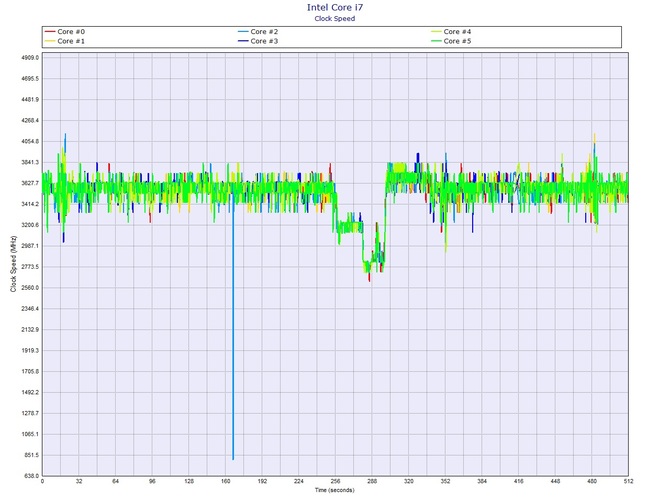670x502 pixels.
Task: Click the blue Core #2 legend line
Action: 243,32
